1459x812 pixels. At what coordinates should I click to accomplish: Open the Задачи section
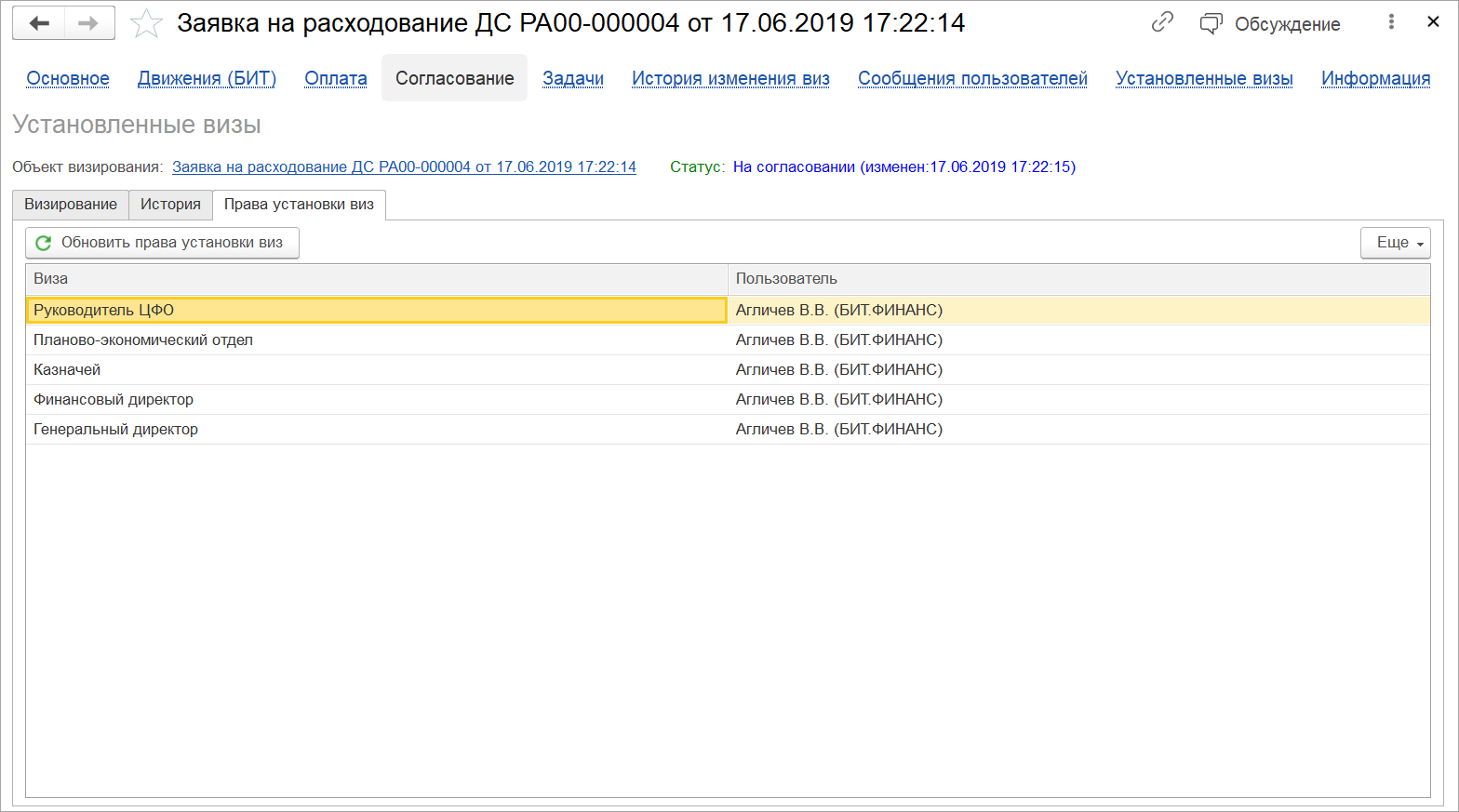click(573, 79)
